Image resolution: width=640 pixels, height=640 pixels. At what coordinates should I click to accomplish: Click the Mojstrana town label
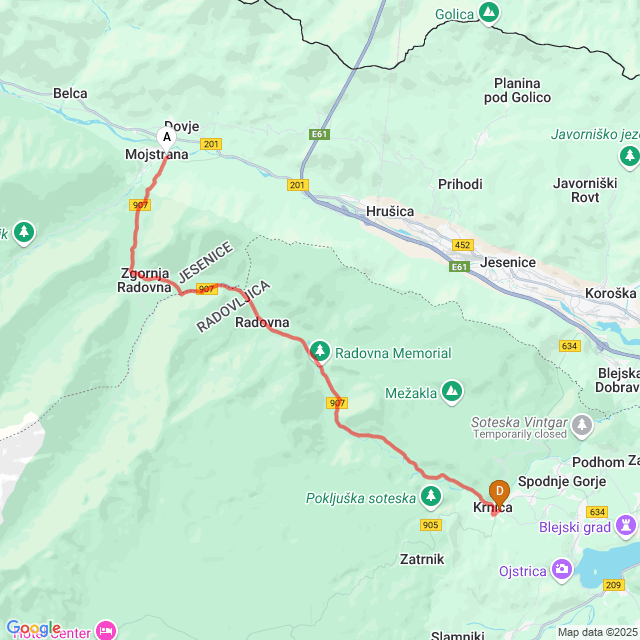coord(156,155)
